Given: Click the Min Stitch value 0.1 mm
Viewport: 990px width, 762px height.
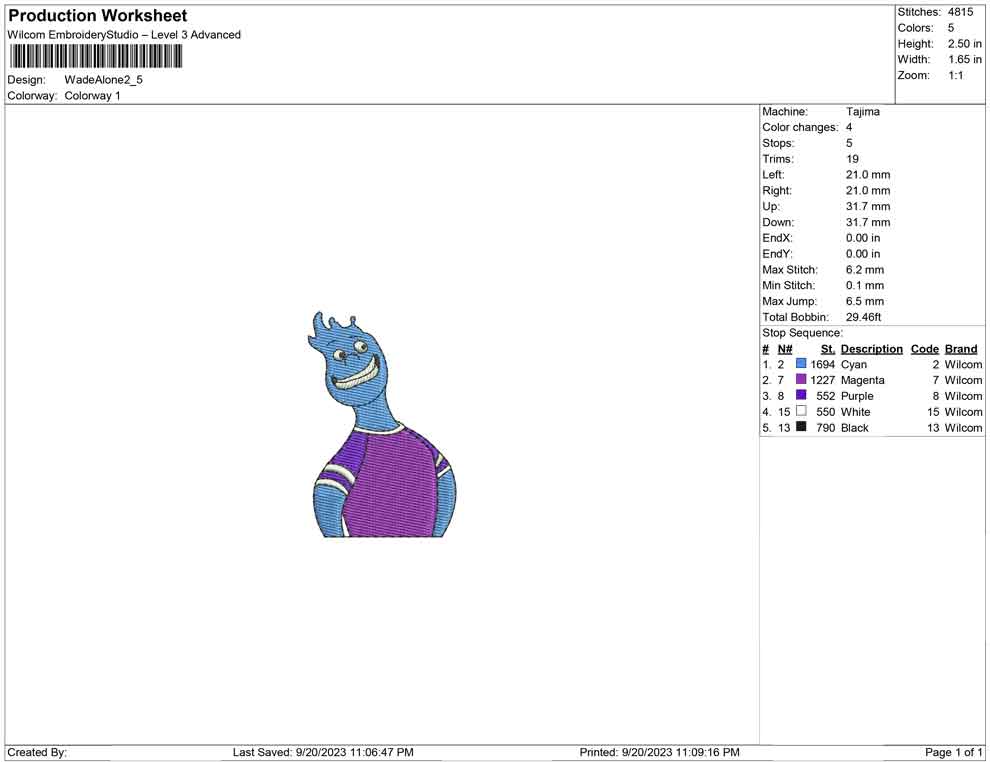Looking at the screenshot, I should point(865,285).
